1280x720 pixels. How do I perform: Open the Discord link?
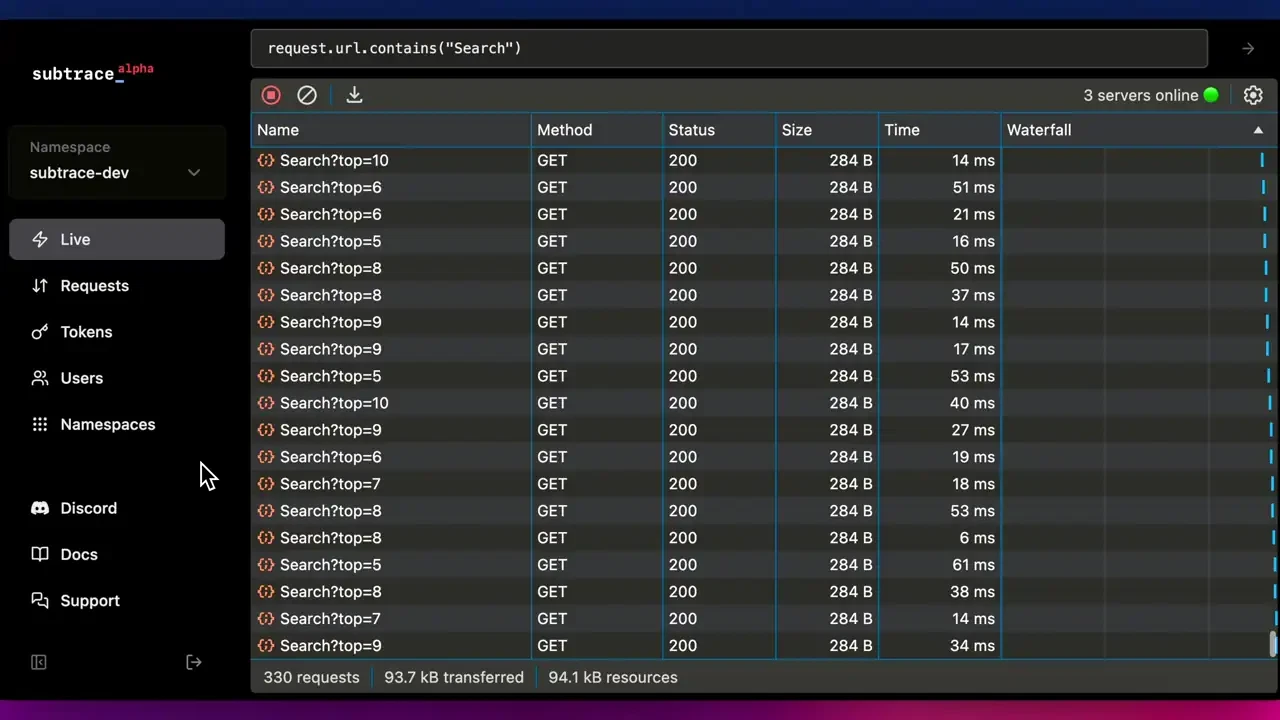click(x=117, y=508)
